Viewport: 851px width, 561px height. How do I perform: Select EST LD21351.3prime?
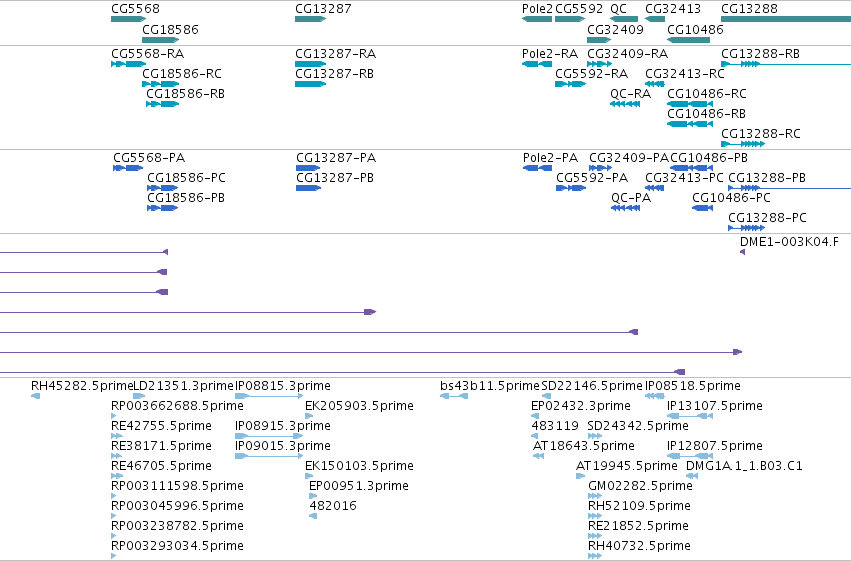tap(139, 396)
